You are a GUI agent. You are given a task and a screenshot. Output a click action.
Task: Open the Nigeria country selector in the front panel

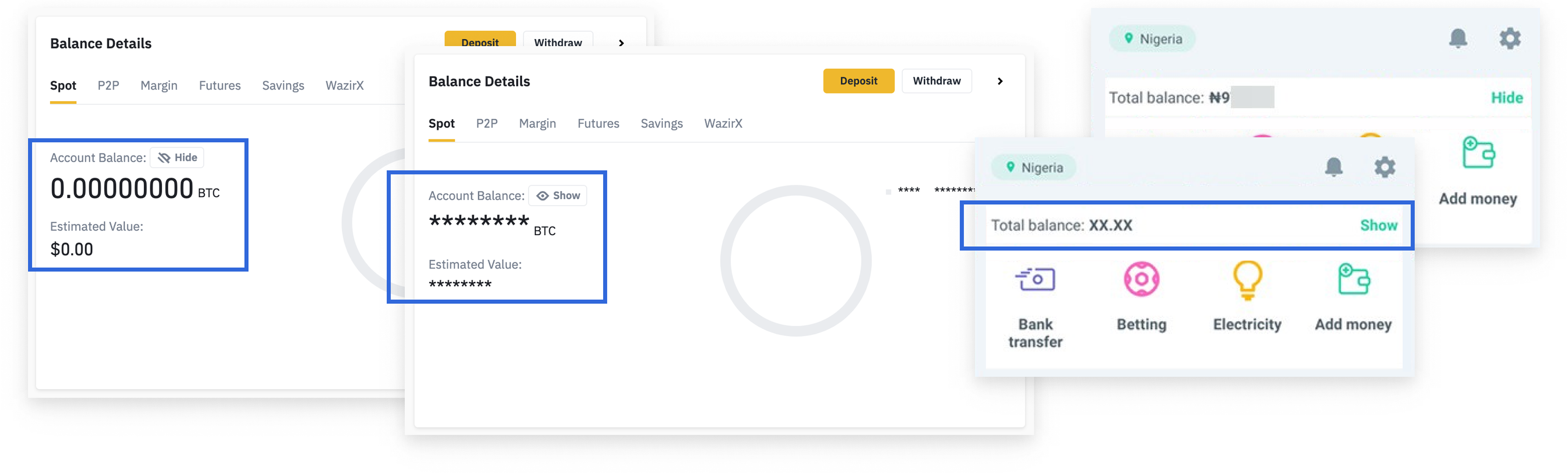[1033, 167]
